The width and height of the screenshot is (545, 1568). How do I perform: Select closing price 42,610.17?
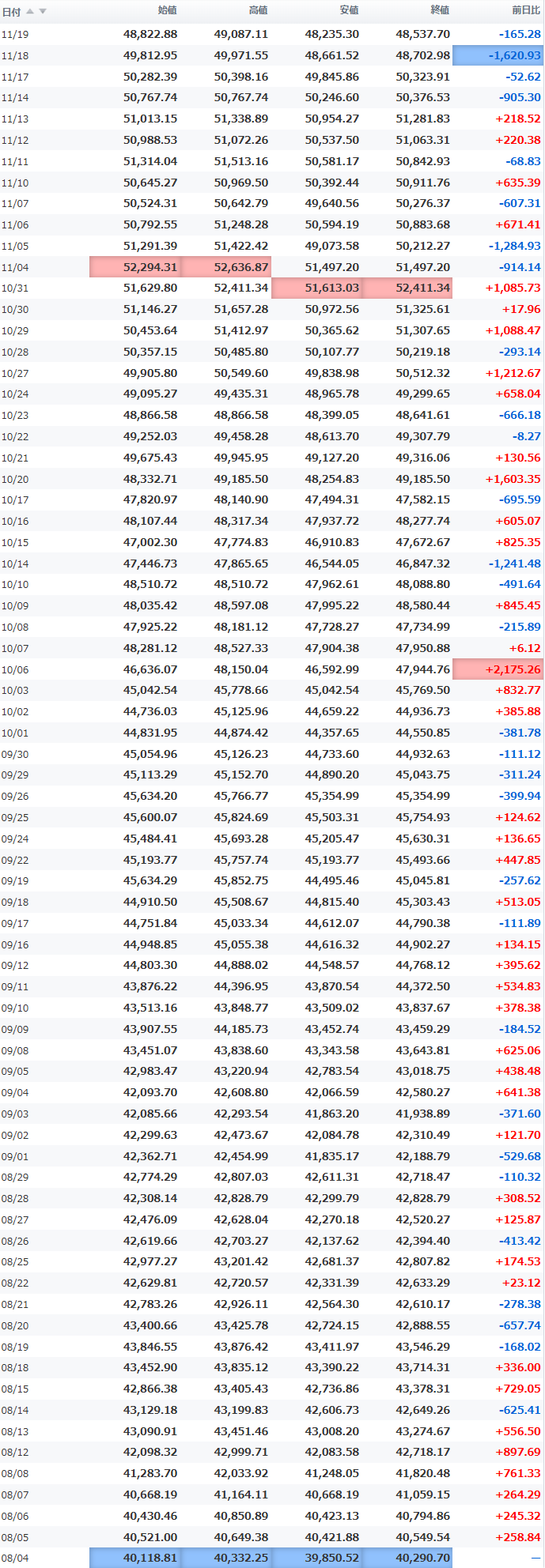[422, 1304]
